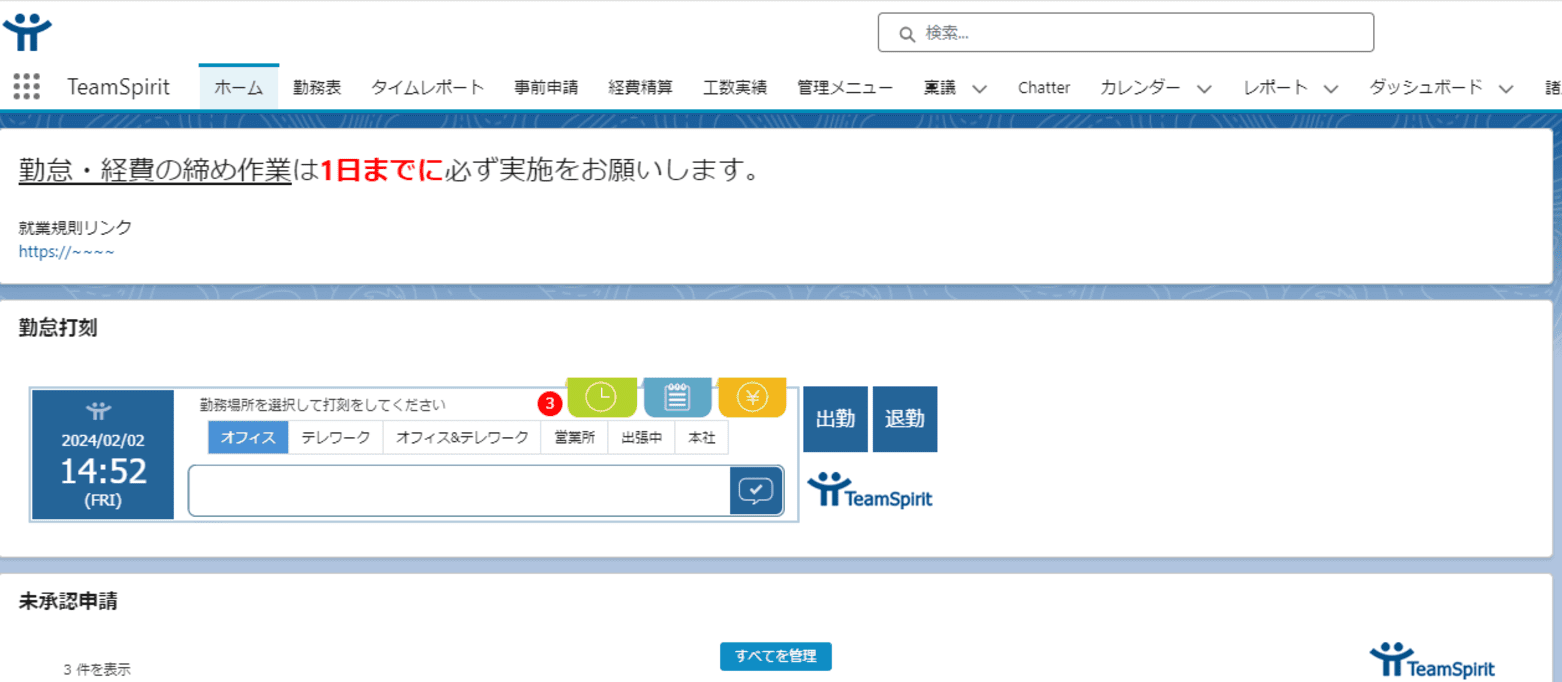Screen dimensions: 1562x682
Task: Switch to the 勤務表 tab
Action: 317,88
